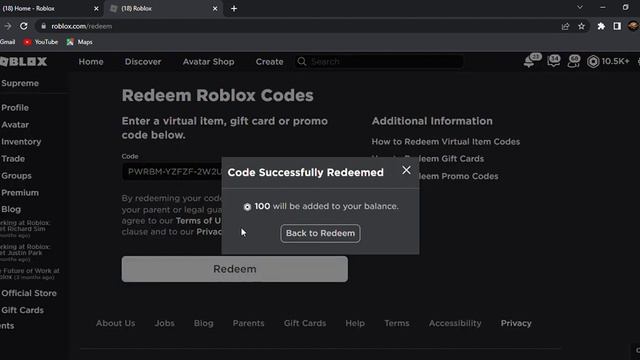The width and height of the screenshot is (640, 360).
Task: Click the Roblox logo
Action: [x=24, y=62]
